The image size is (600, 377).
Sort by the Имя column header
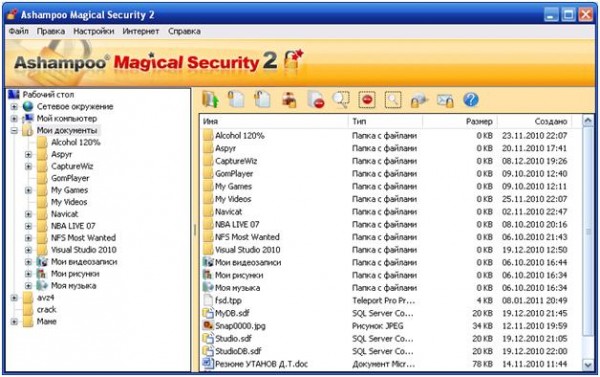[274, 121]
